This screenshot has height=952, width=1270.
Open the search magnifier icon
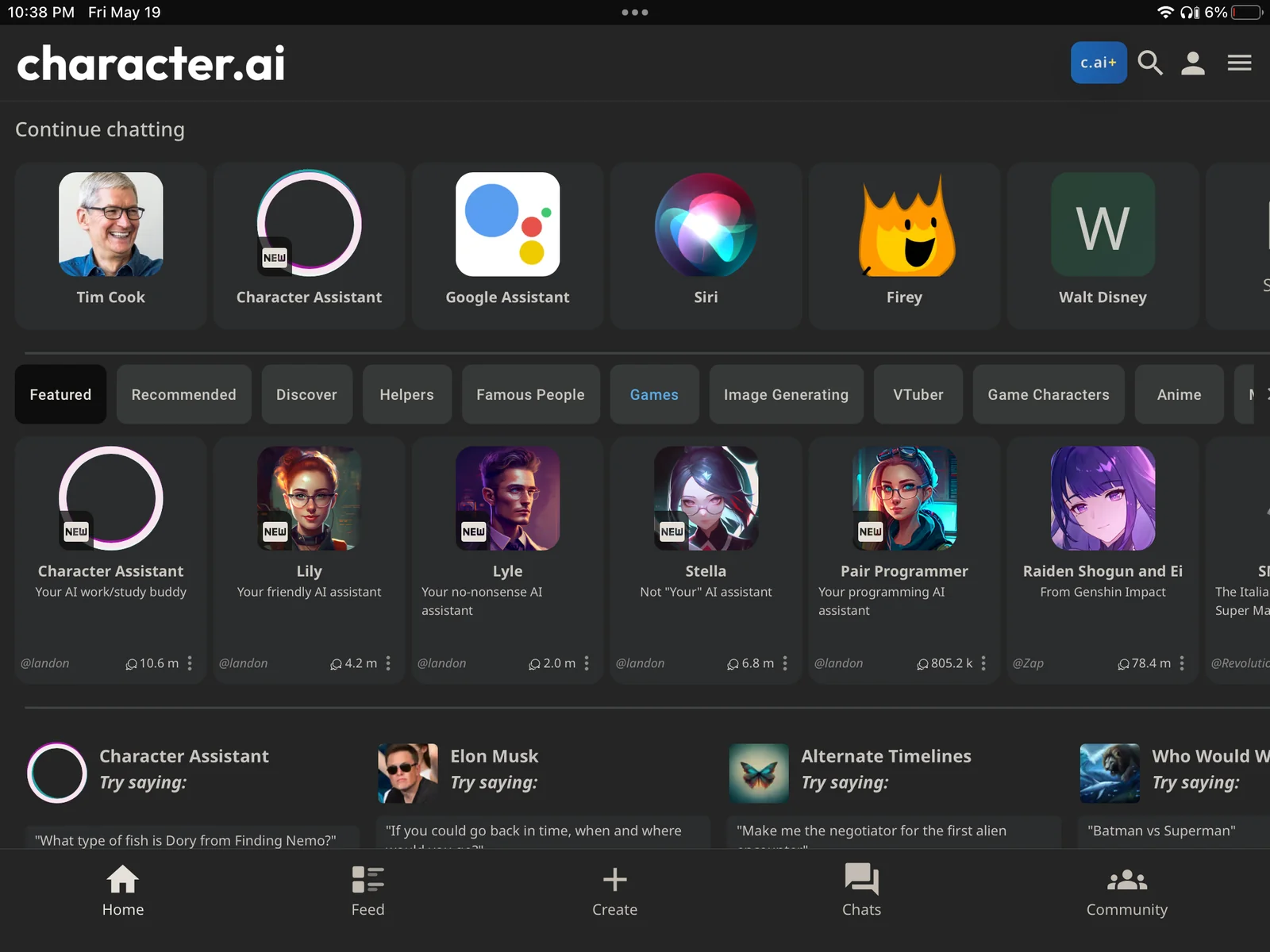(1149, 63)
